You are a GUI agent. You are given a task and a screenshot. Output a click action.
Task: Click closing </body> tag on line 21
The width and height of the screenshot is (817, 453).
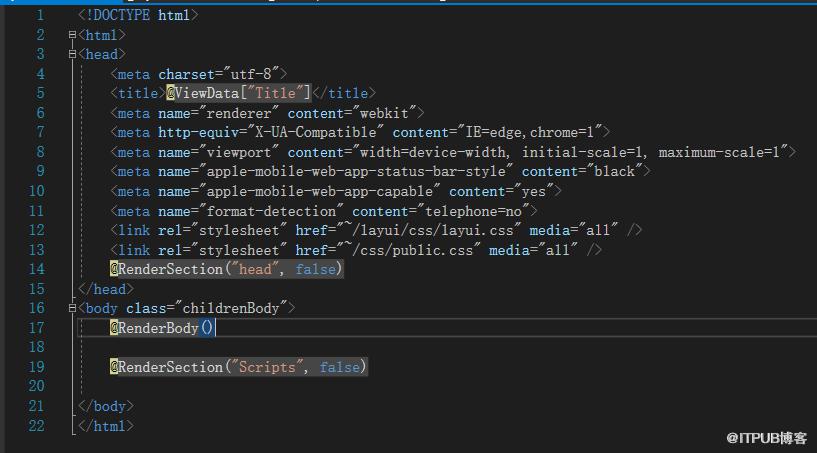click(106, 406)
